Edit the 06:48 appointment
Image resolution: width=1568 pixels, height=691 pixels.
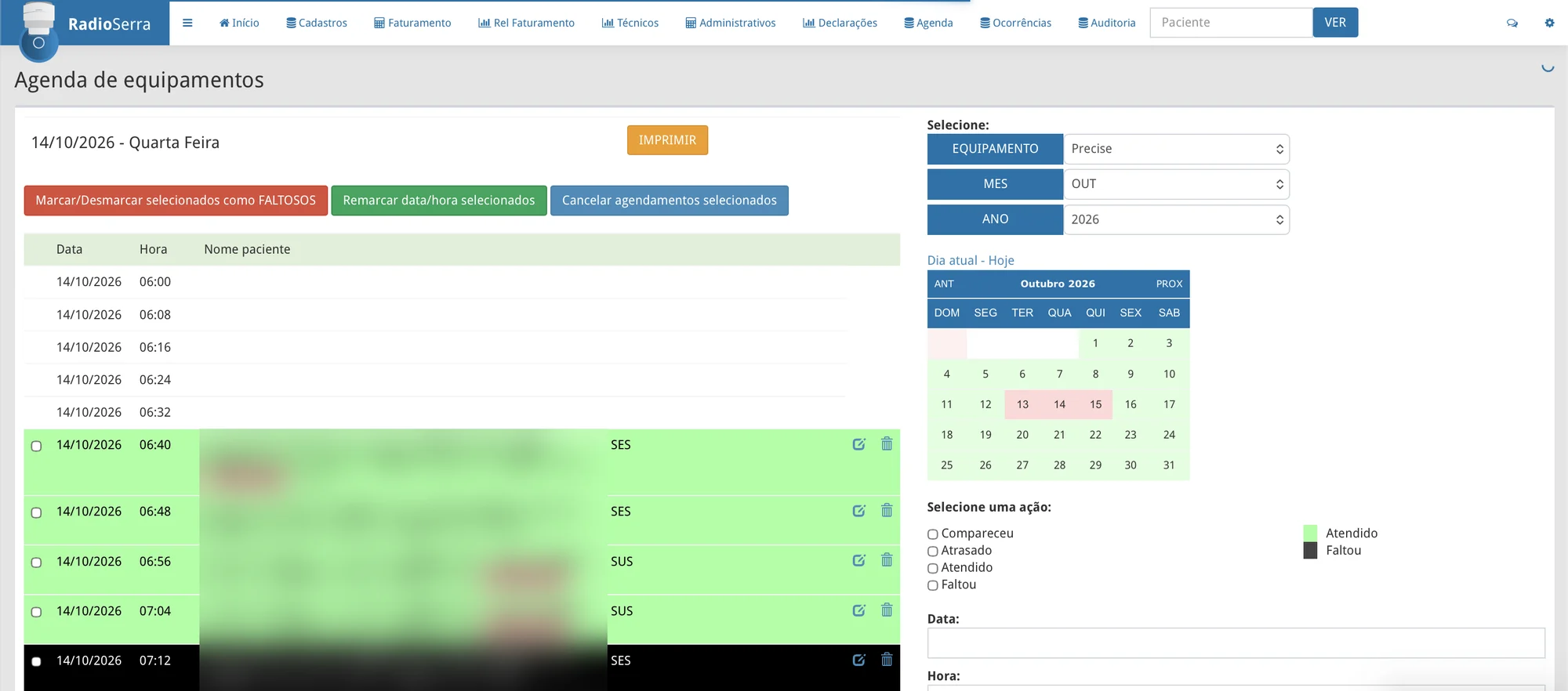(859, 511)
